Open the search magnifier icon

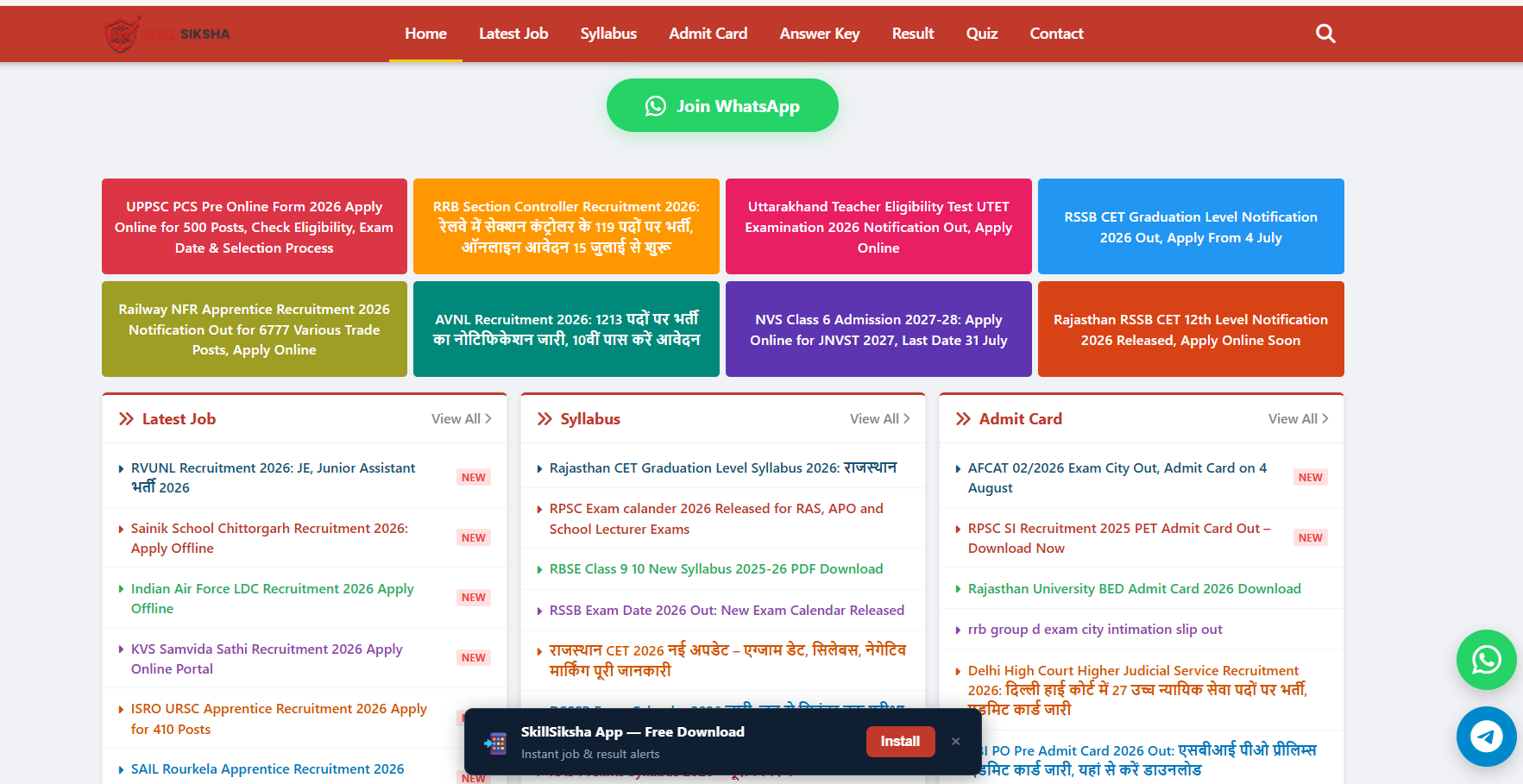point(1325,34)
